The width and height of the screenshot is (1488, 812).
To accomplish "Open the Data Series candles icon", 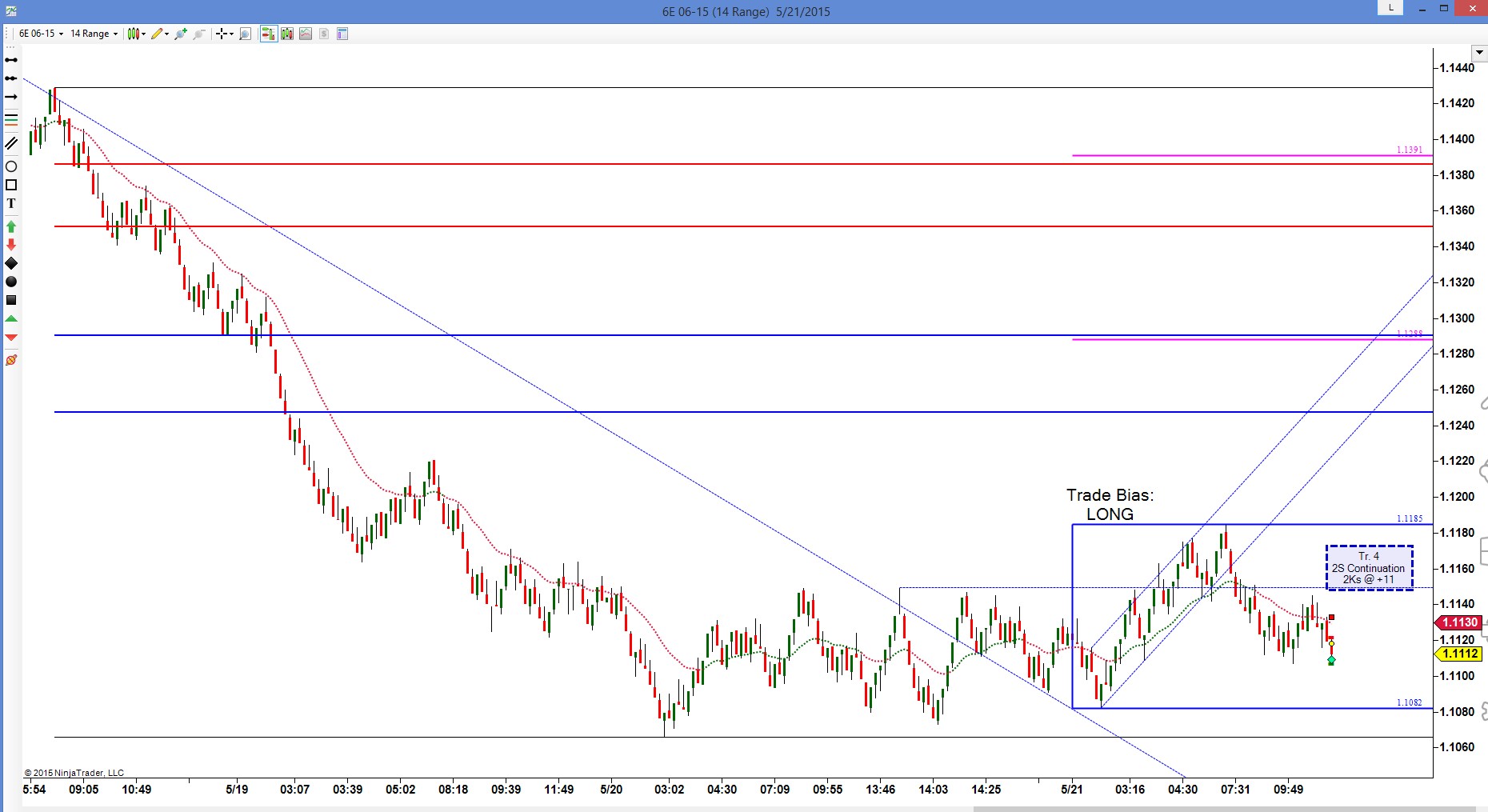I will (x=286, y=34).
